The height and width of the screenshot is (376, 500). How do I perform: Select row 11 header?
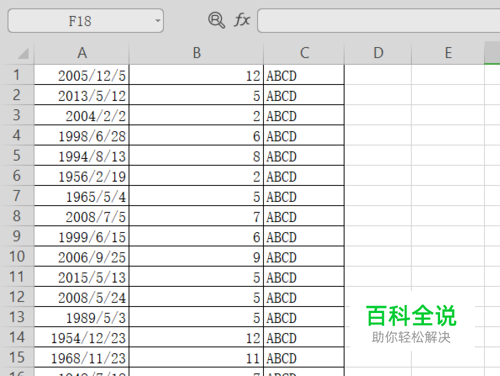pos(17,277)
